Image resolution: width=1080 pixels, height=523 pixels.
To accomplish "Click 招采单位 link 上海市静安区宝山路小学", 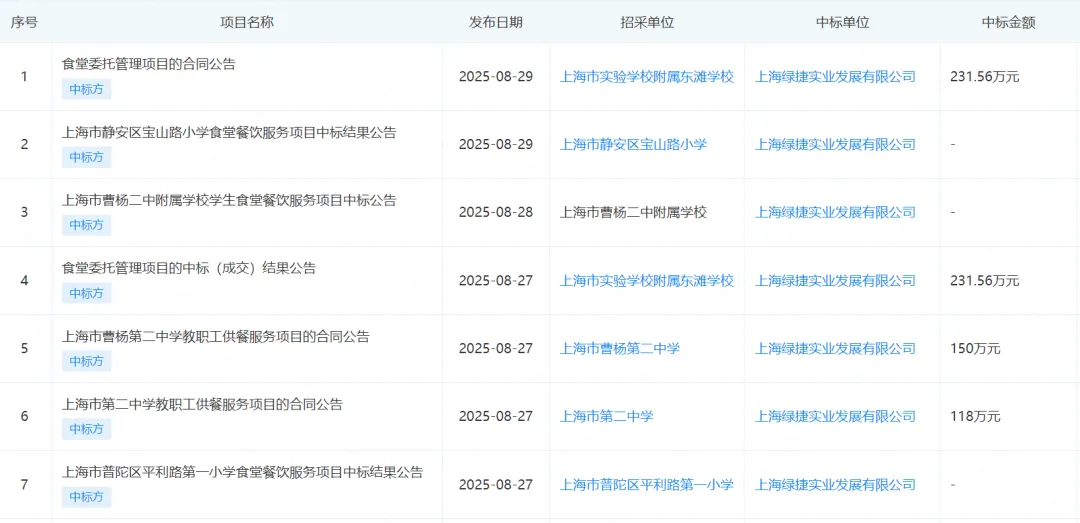I will tap(633, 144).
